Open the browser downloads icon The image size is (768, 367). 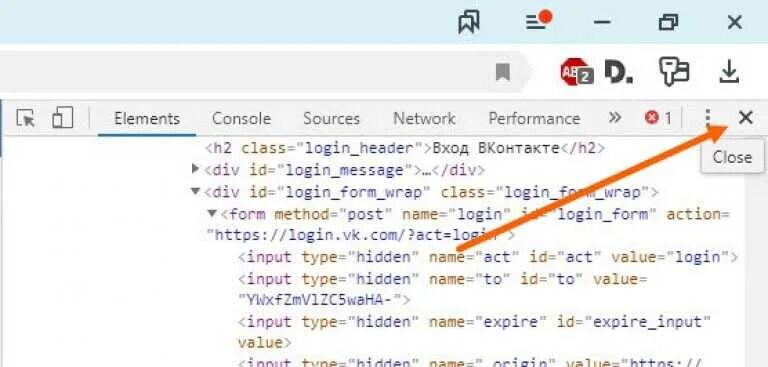(x=729, y=72)
